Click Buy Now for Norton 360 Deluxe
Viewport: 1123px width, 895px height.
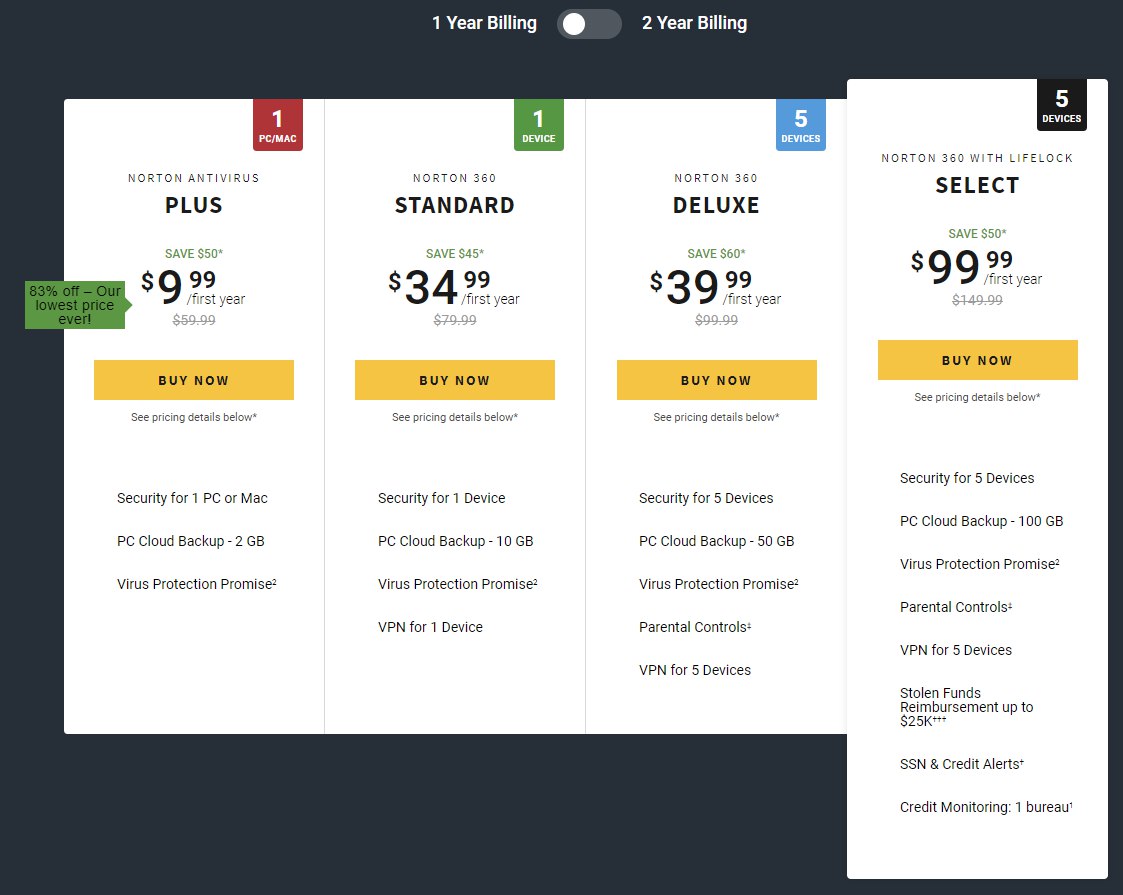(x=716, y=380)
